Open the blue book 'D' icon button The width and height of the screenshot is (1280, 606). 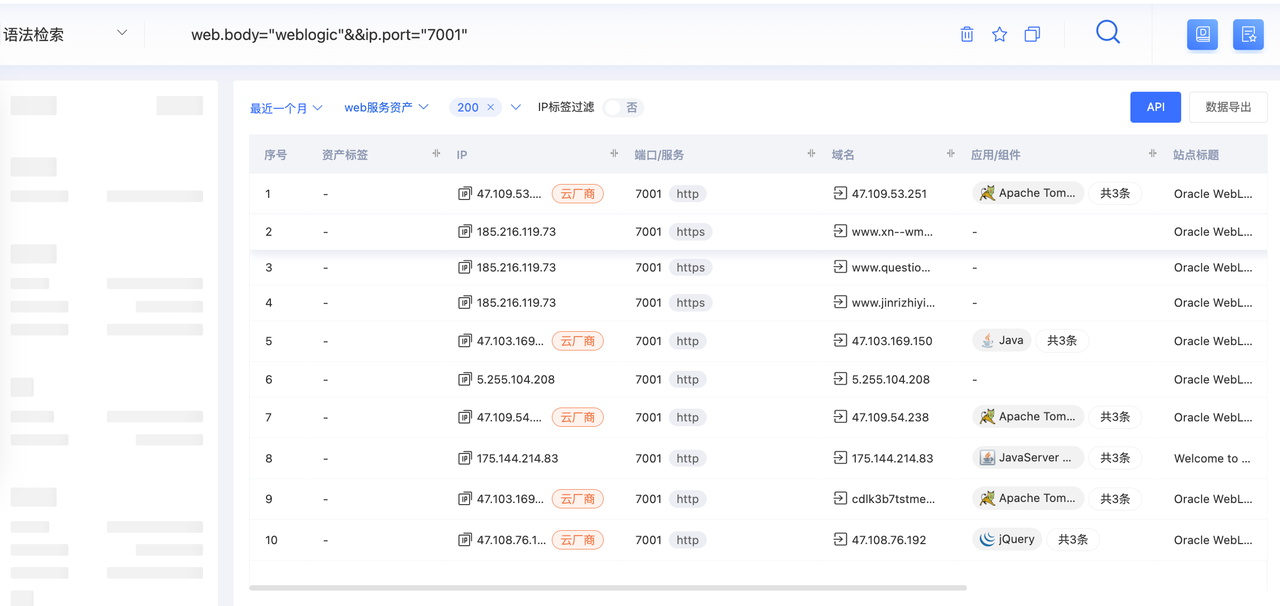coord(1202,34)
